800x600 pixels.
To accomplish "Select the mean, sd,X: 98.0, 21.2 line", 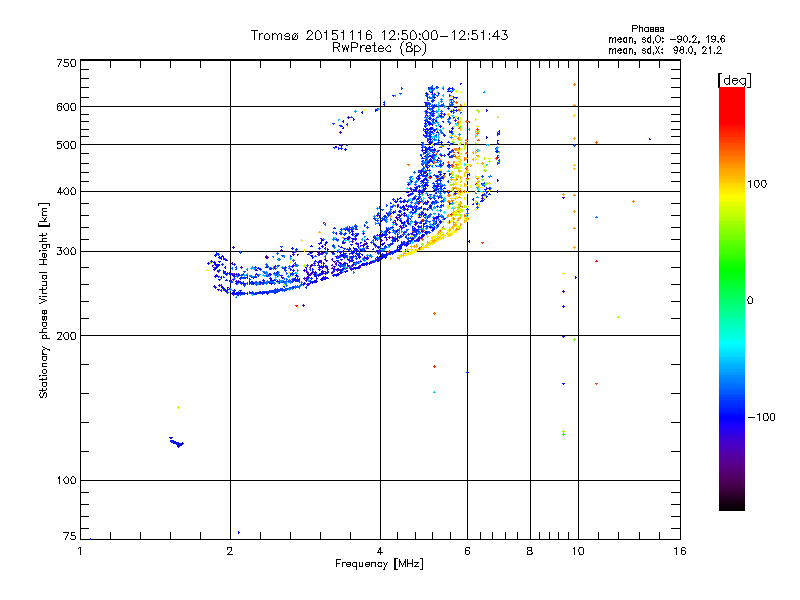I will 665,50.
